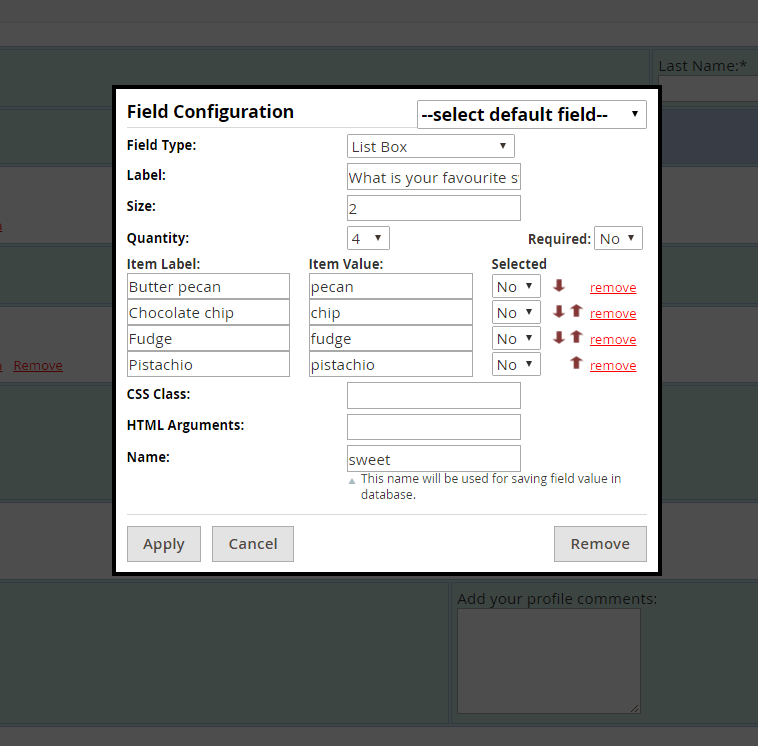This screenshot has width=758, height=746.
Task: Click the Apply button
Action: (x=164, y=544)
